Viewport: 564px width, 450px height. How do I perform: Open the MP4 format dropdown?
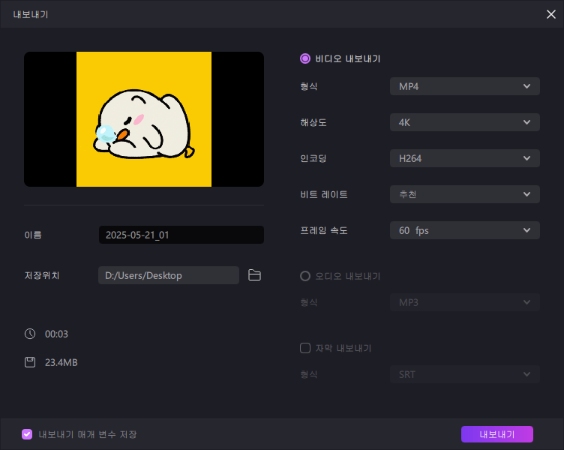point(465,86)
